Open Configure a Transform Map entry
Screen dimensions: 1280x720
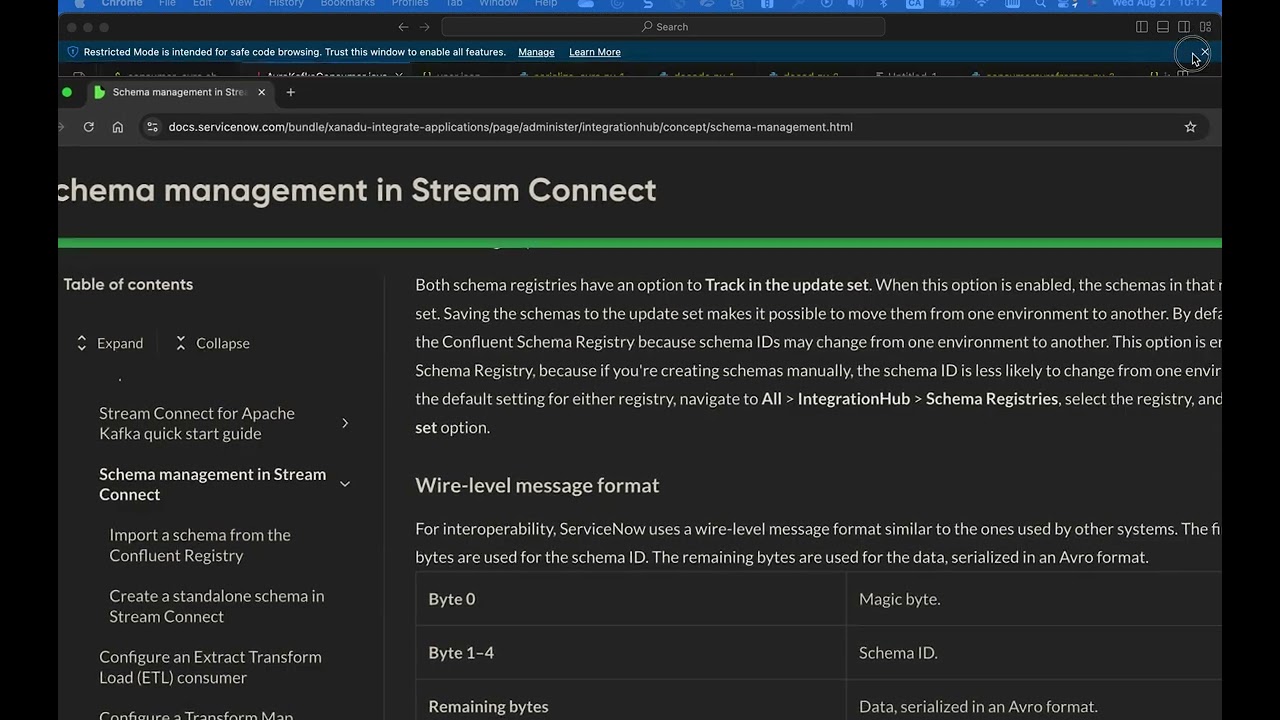pos(196,714)
